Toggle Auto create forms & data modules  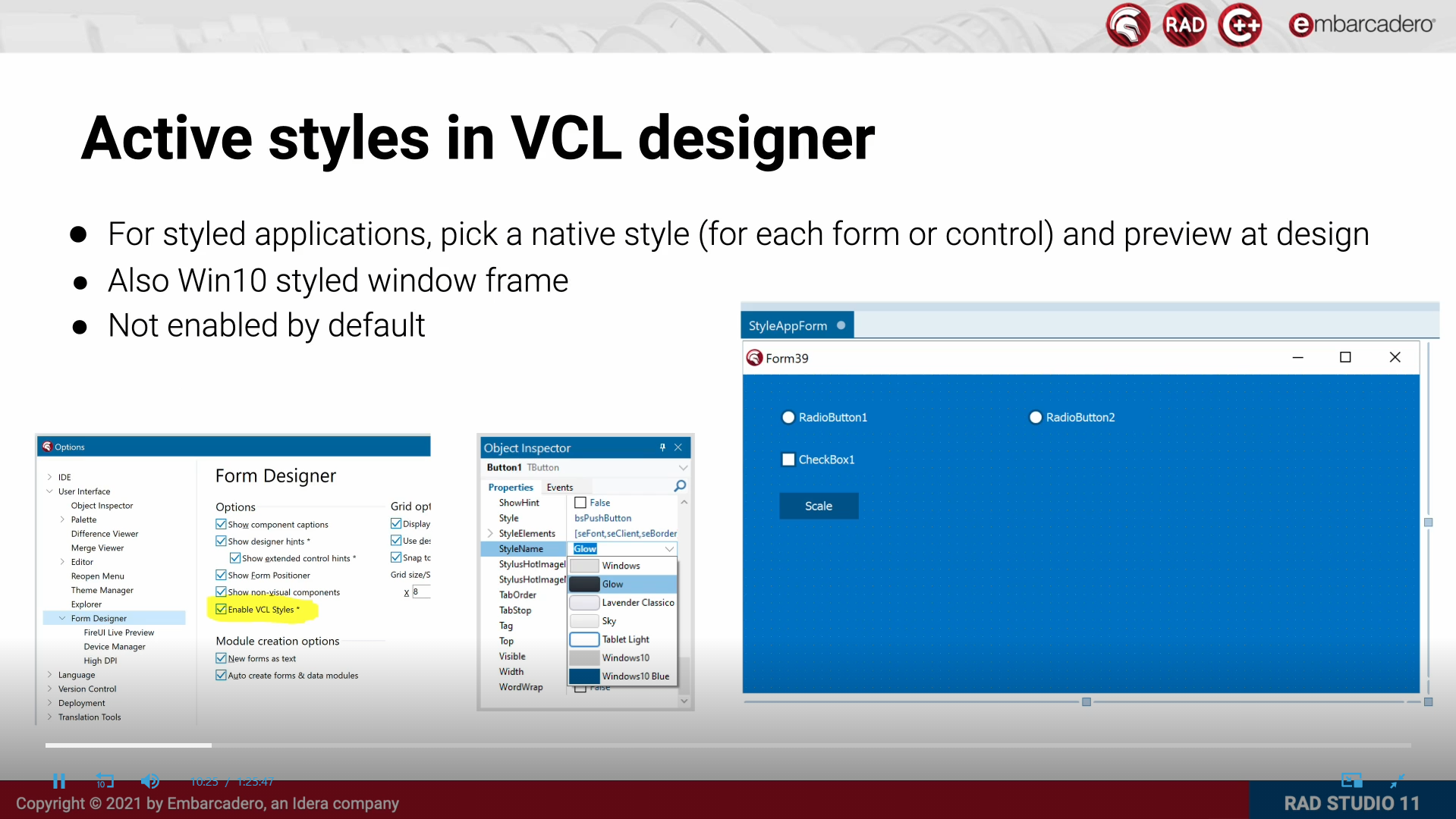221,675
